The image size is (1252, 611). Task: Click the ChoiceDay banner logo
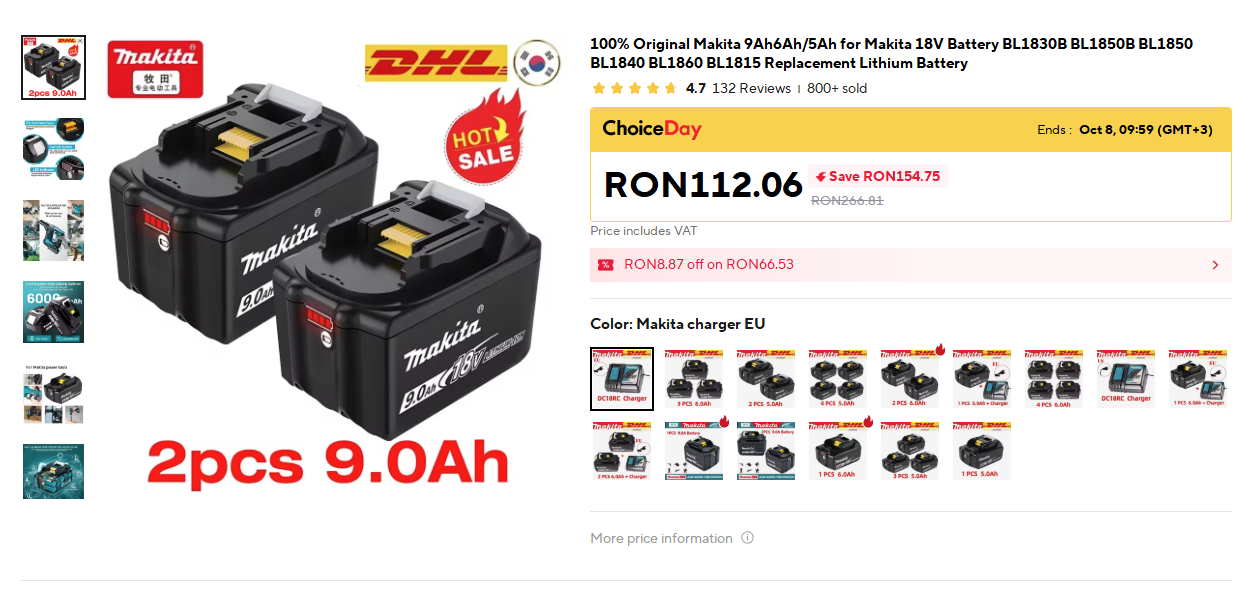pos(652,129)
